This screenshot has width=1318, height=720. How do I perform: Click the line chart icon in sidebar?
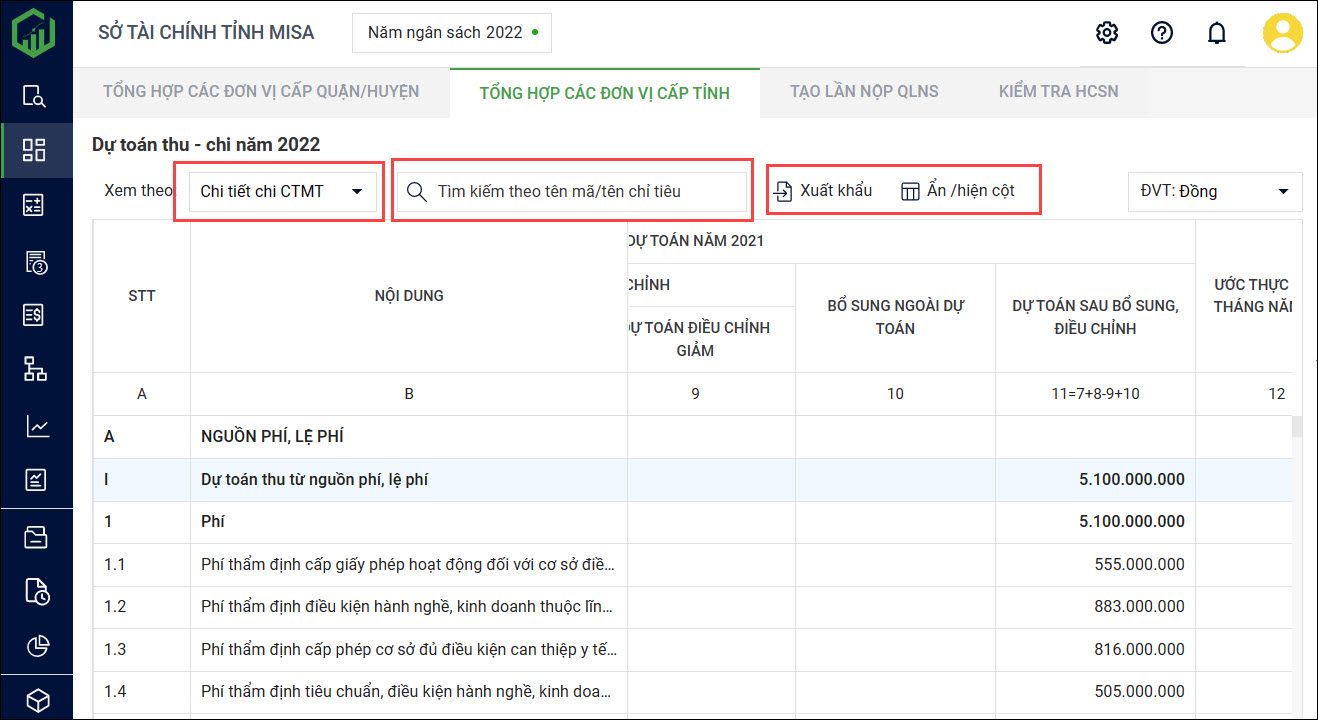click(x=35, y=427)
